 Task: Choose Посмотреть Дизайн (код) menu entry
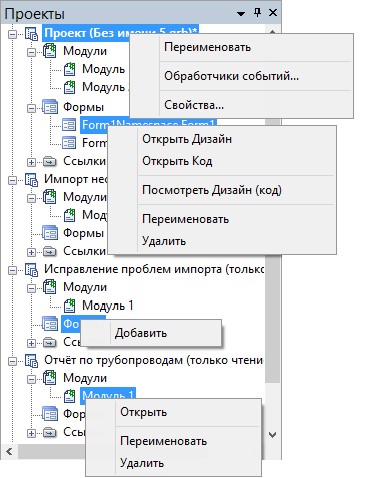[x=212, y=190]
